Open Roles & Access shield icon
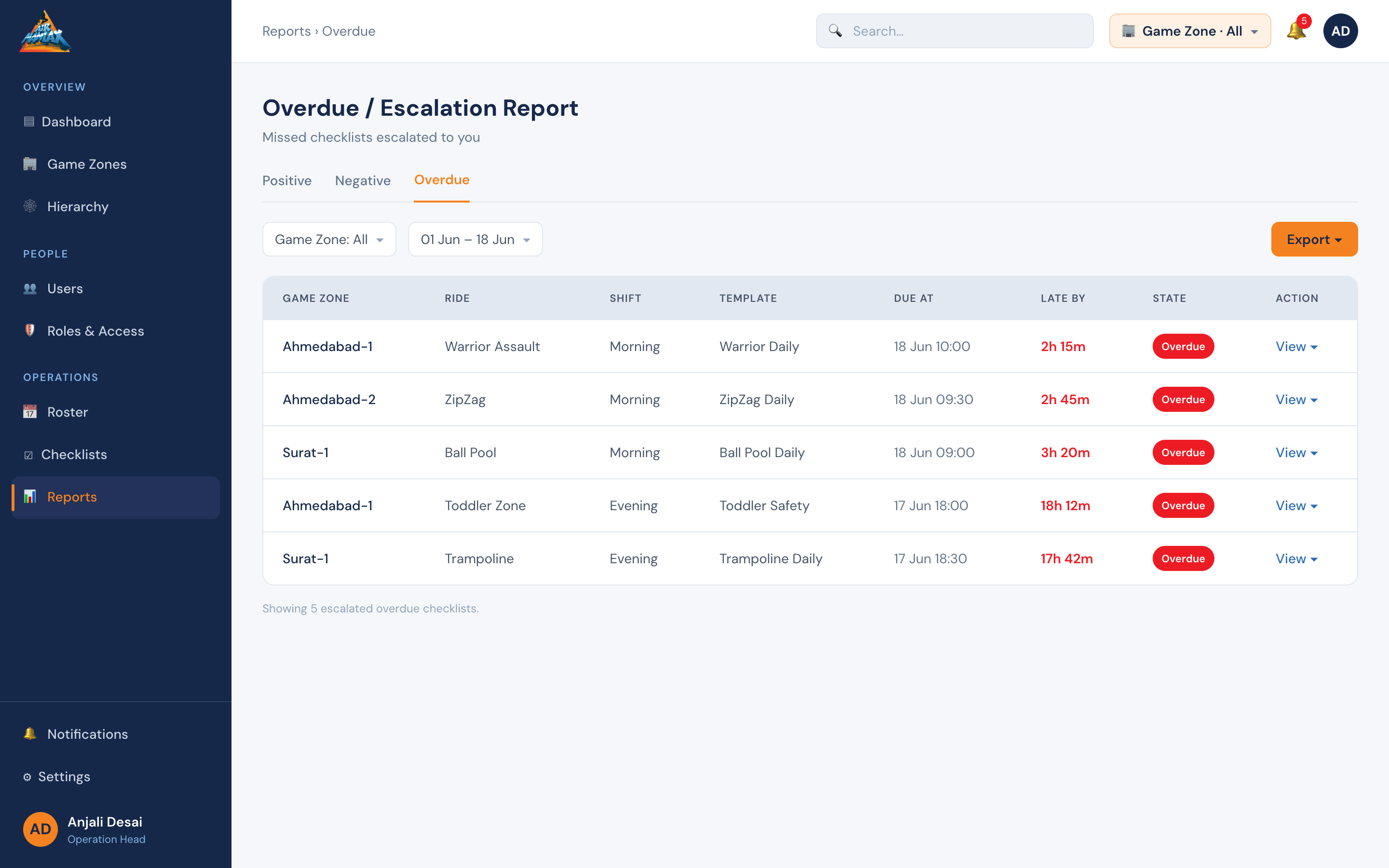Screen dimensions: 1389x868 click(30, 331)
